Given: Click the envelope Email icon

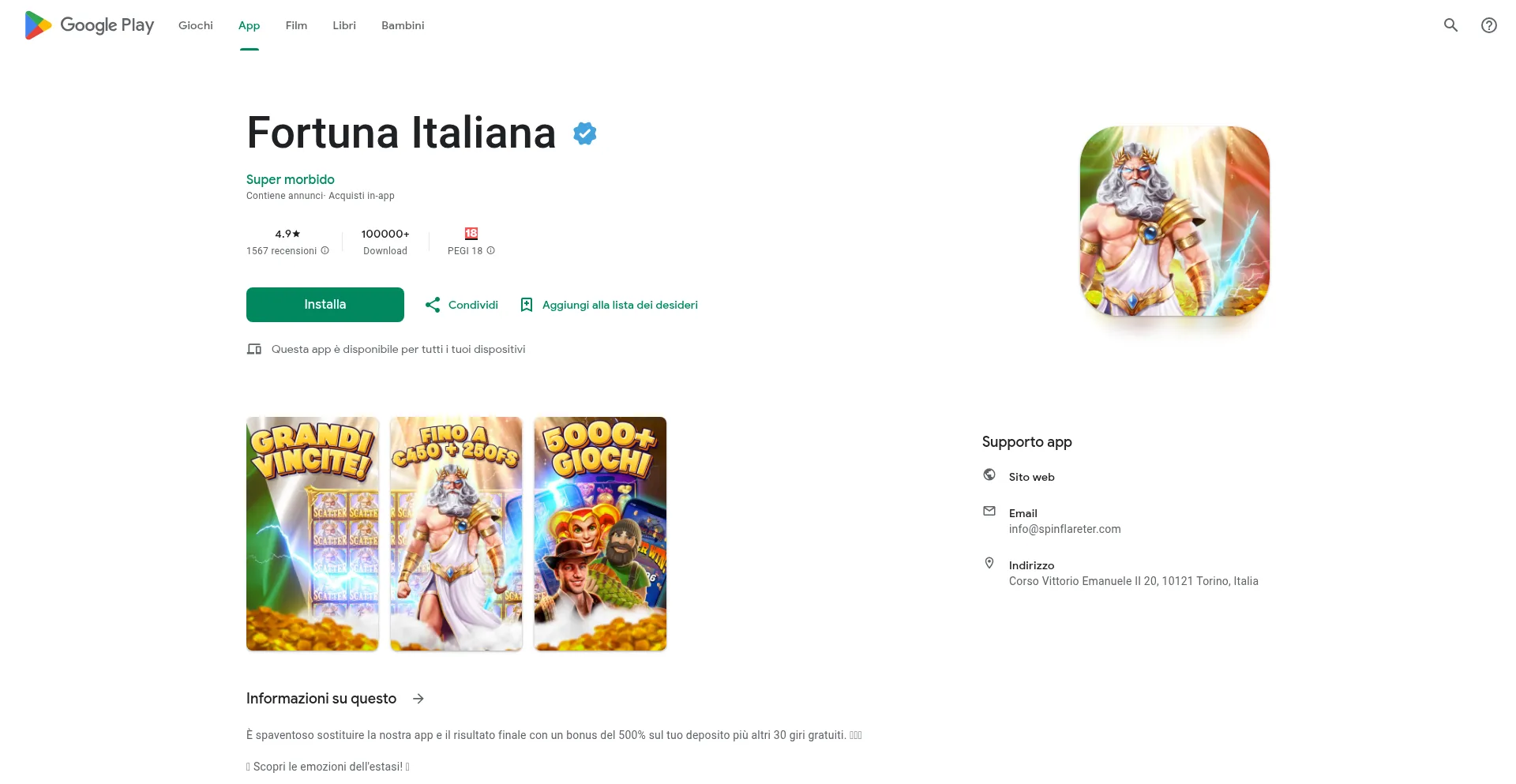Looking at the screenshot, I should [x=989, y=511].
